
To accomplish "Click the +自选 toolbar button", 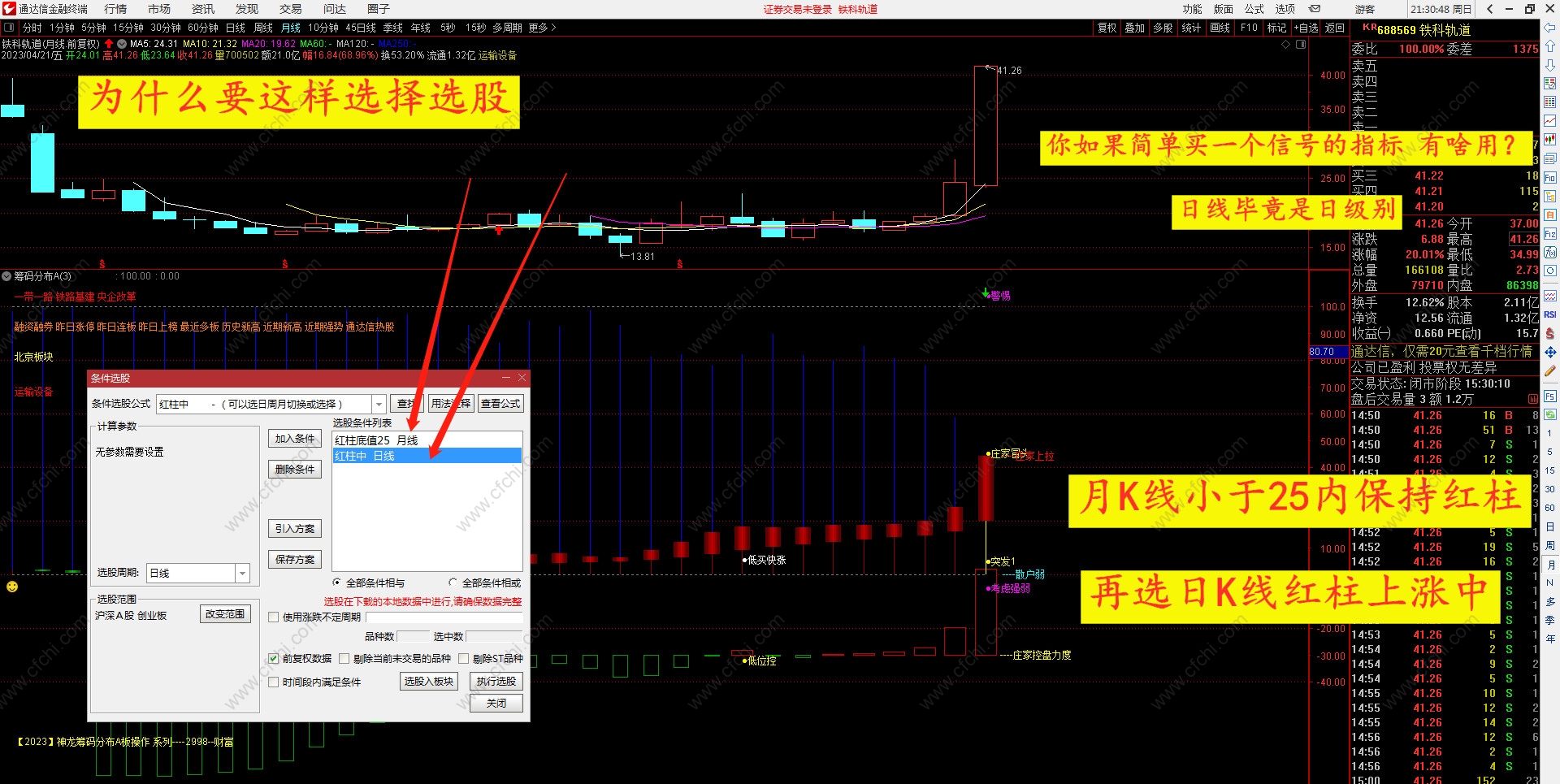I will [1306, 28].
